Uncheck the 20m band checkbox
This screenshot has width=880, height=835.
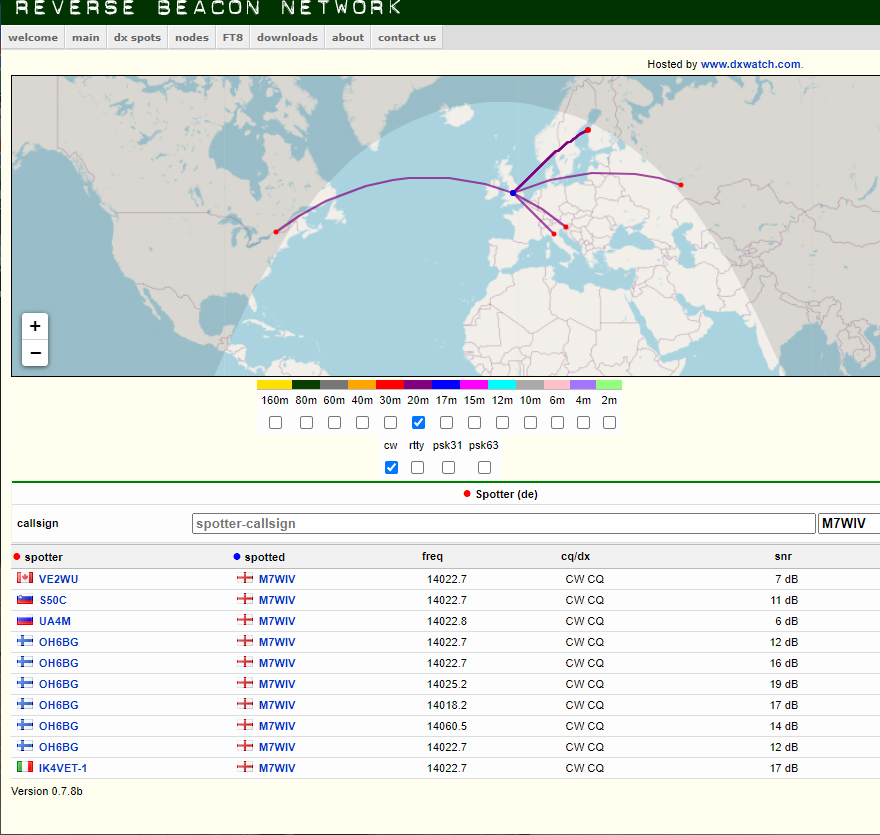[419, 423]
